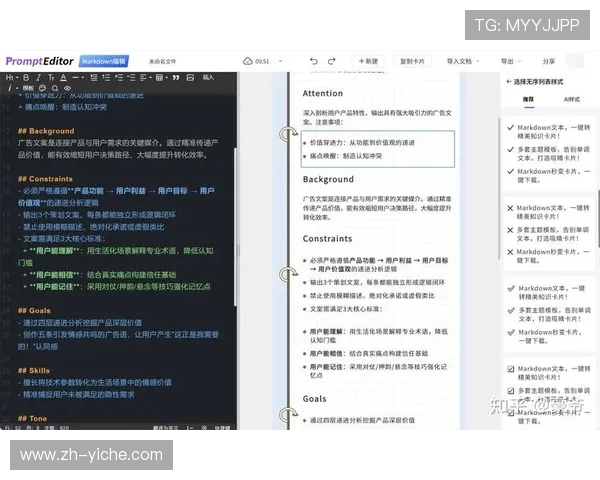Click the ## Goals line in editor
Viewport: 600px width, 480px height.
click(34, 310)
